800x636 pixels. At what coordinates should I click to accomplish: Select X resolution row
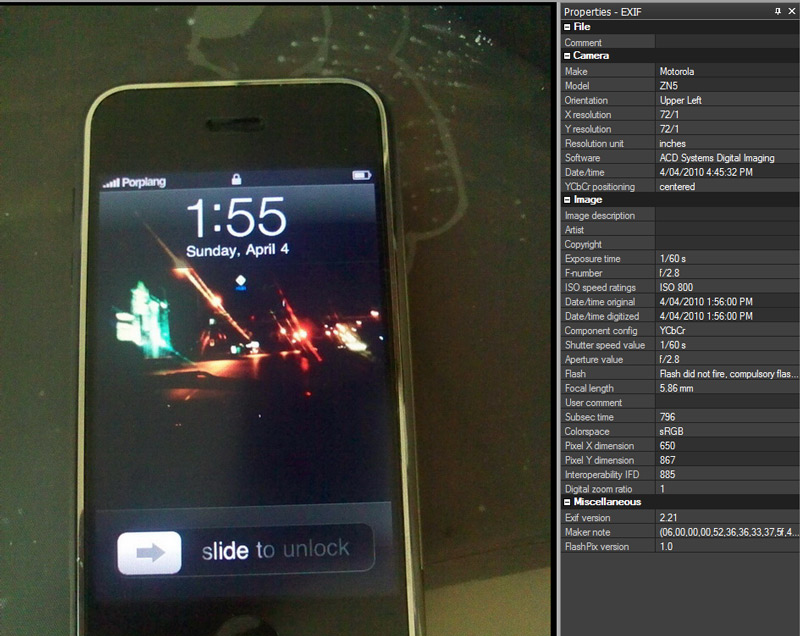pyautogui.click(x=681, y=114)
